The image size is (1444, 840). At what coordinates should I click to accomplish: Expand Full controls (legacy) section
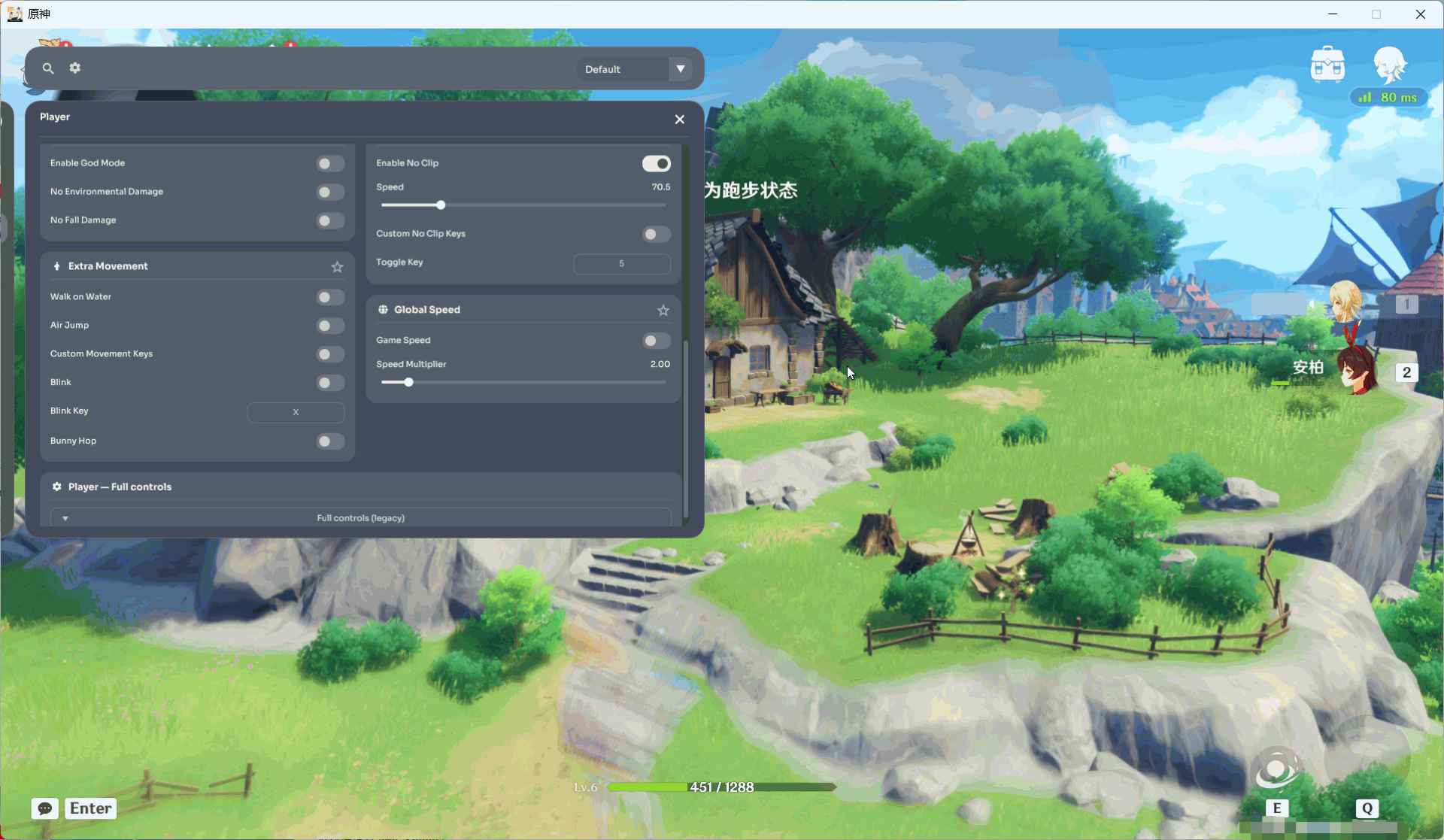361,518
